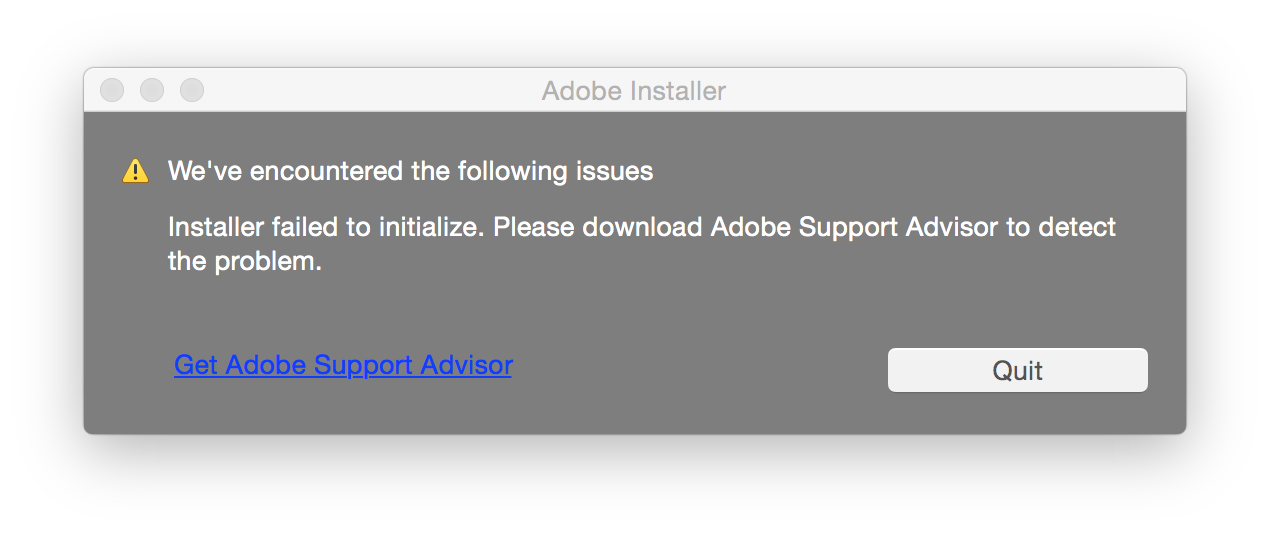This screenshot has width=1270, height=534.
Task: Click the word "detect" ending the first message line
Action: coord(1077,227)
